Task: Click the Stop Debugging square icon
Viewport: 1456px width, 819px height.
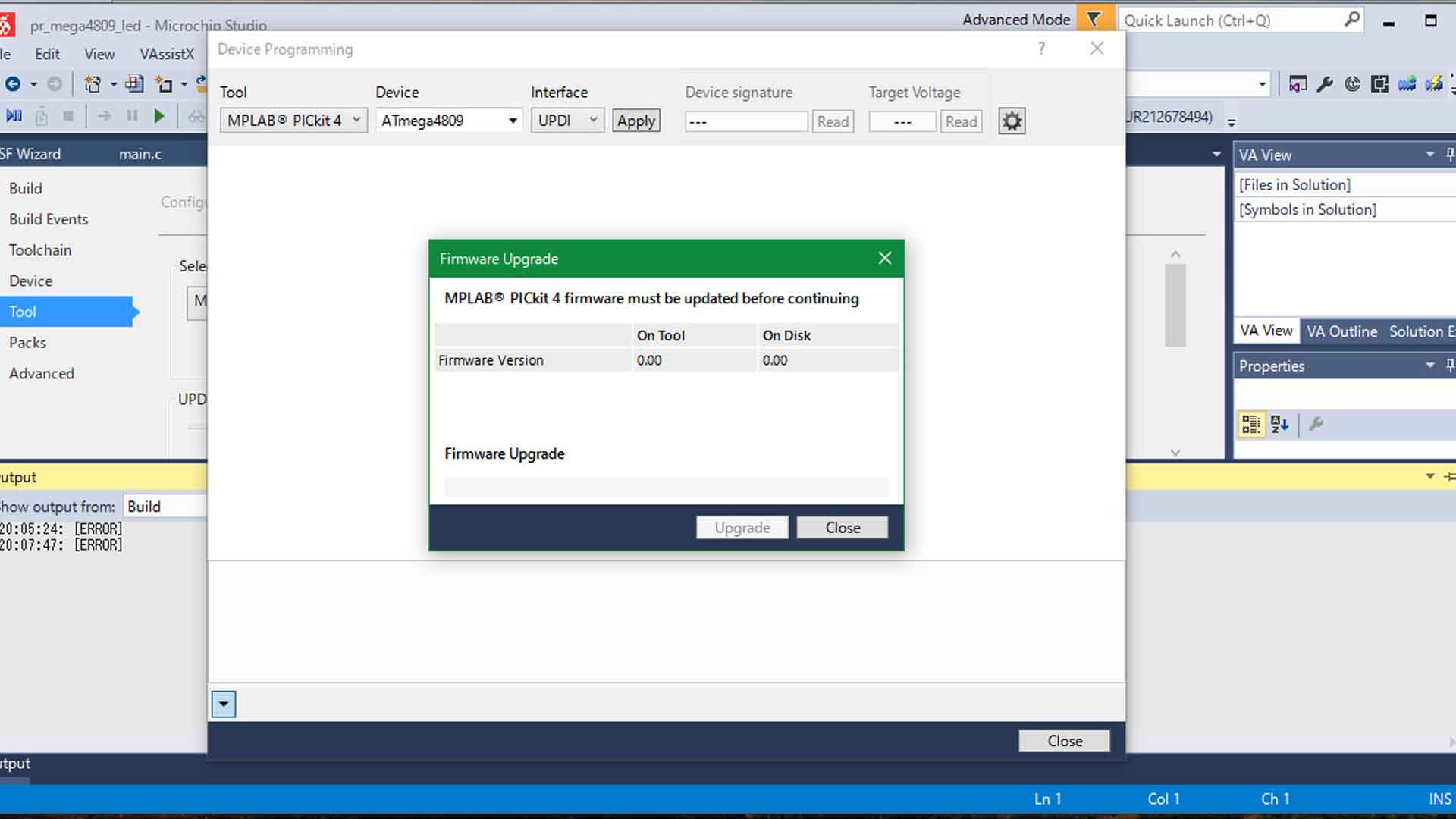Action: tap(68, 116)
